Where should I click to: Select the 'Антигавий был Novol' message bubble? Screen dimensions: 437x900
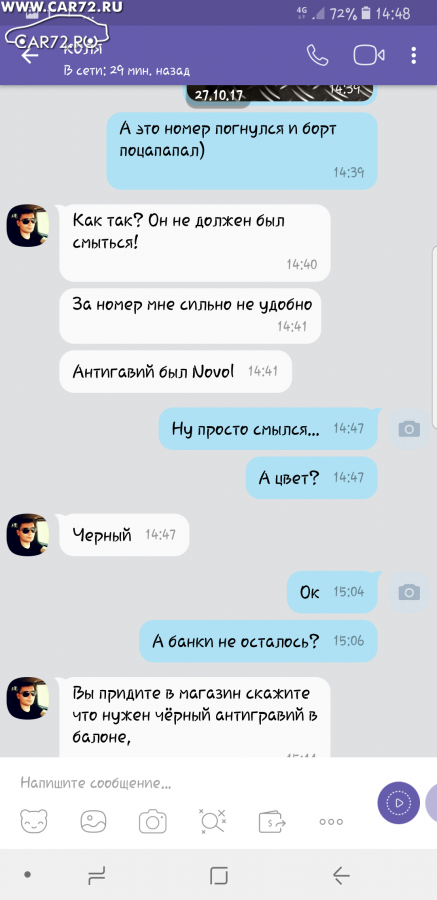[176, 371]
